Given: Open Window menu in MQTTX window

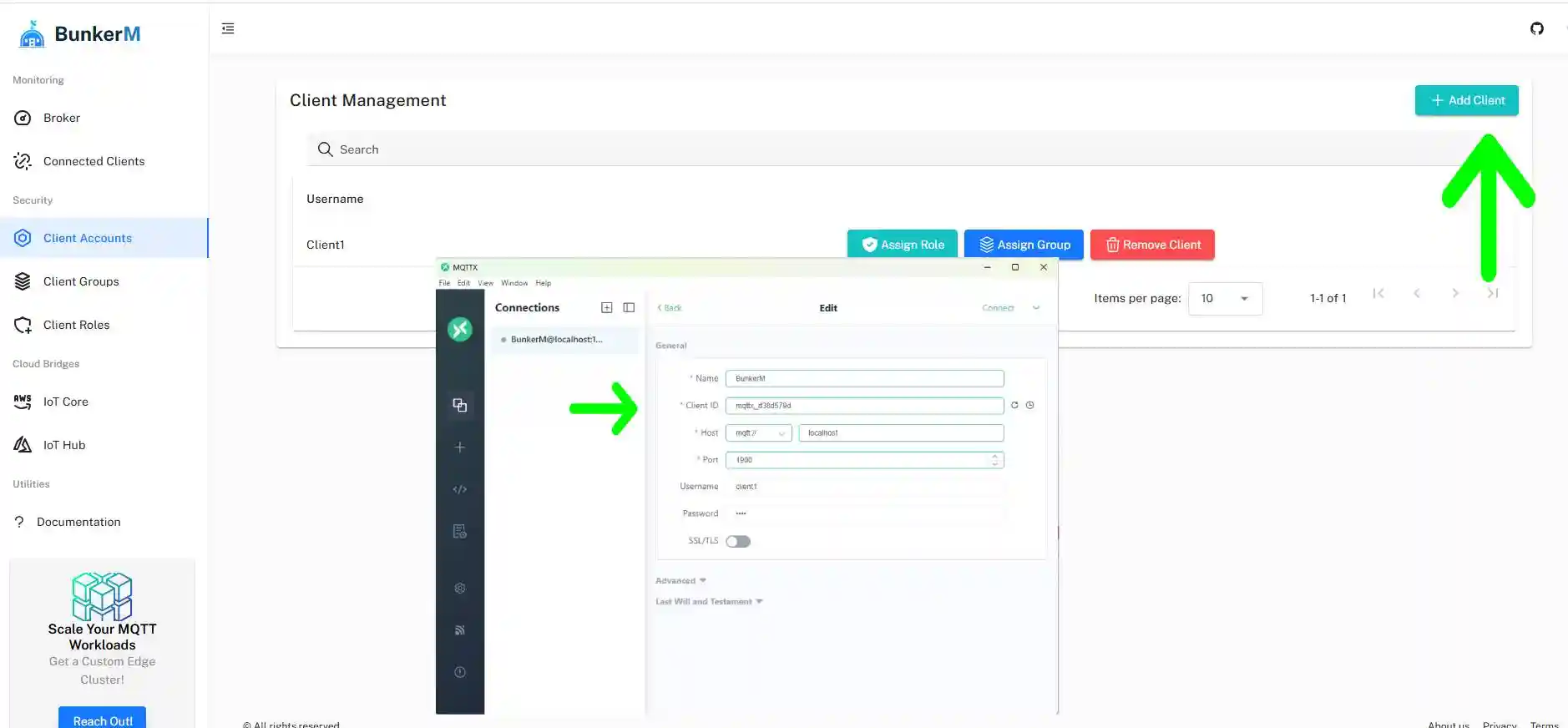Looking at the screenshot, I should point(514,283).
